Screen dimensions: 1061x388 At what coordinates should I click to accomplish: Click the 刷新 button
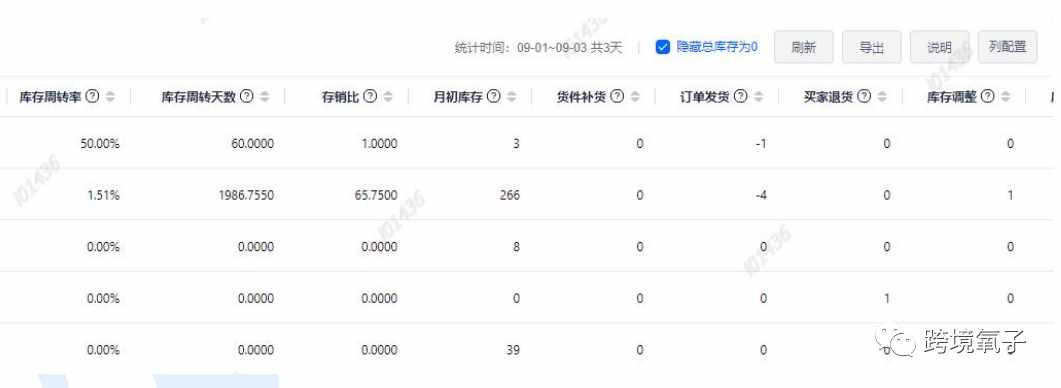click(x=804, y=47)
